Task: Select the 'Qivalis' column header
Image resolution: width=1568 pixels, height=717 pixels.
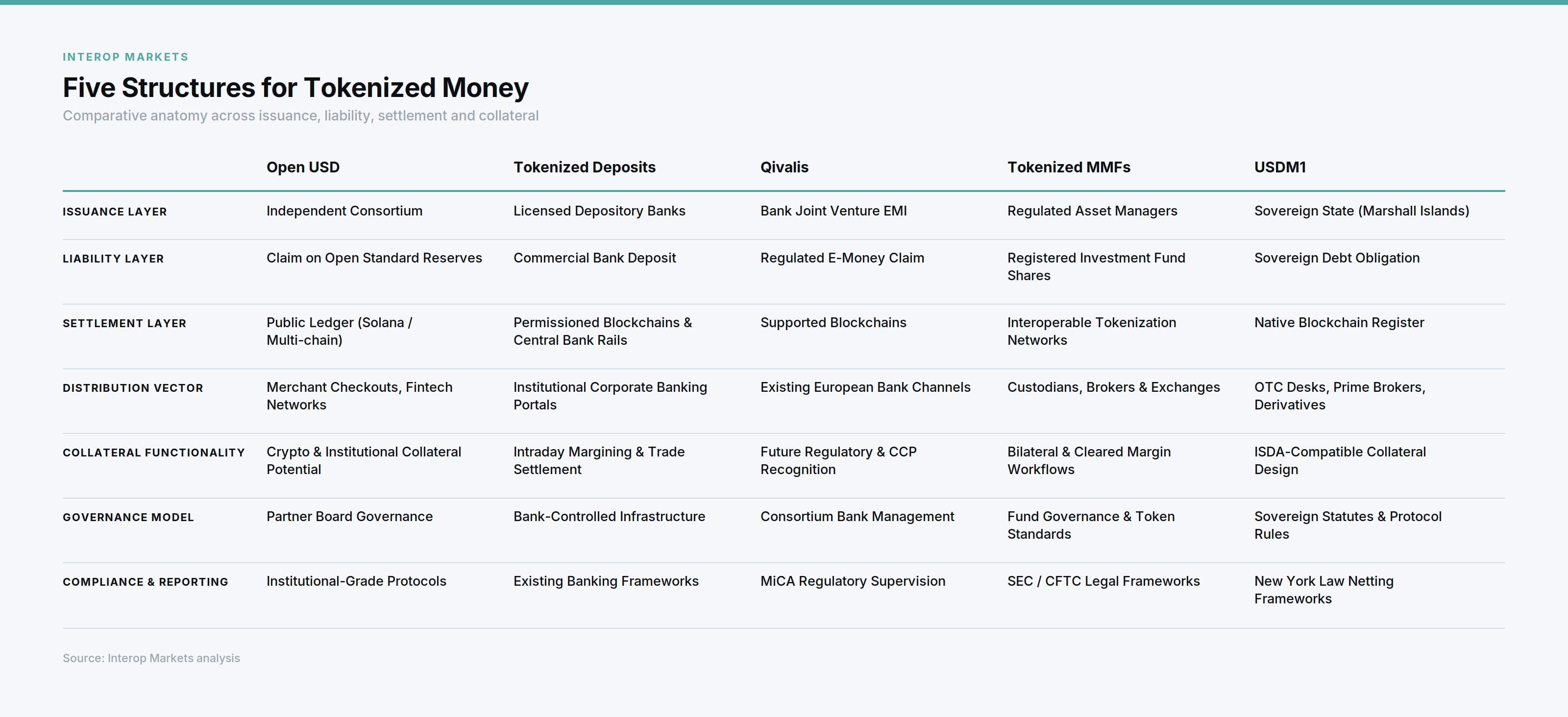Action: (784, 167)
